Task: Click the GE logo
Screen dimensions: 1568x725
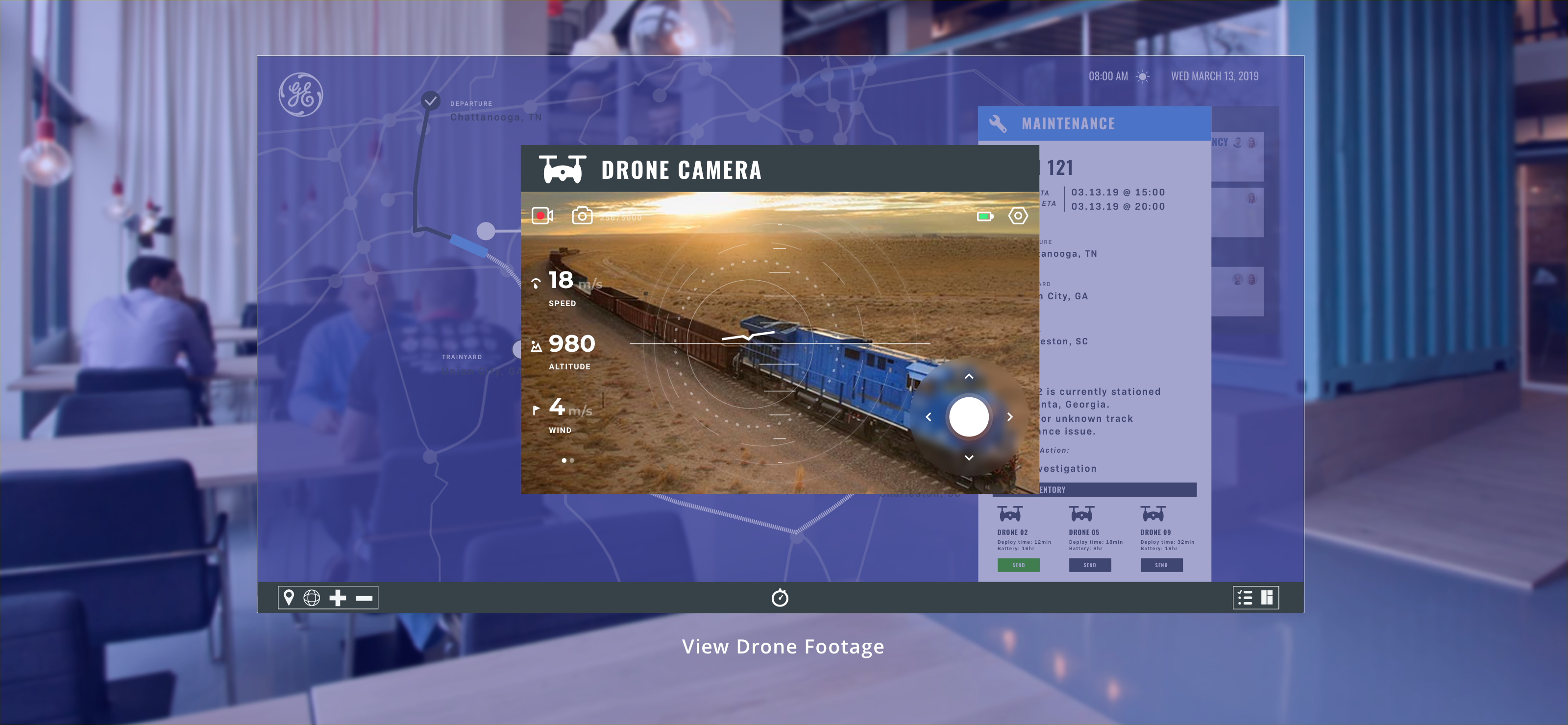Action: coord(301,95)
